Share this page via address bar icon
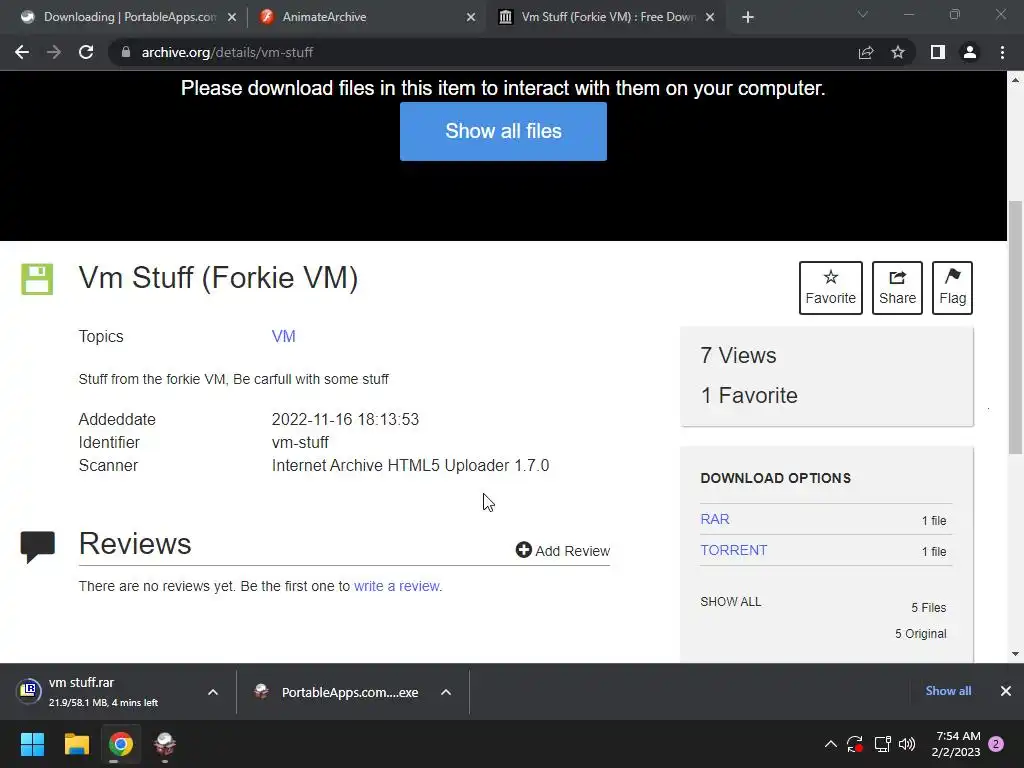 (x=866, y=52)
